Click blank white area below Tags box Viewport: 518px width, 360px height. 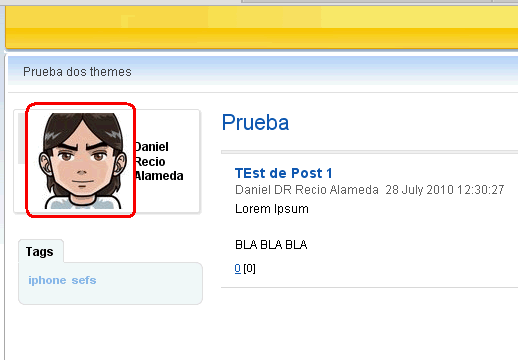(x=110, y=332)
